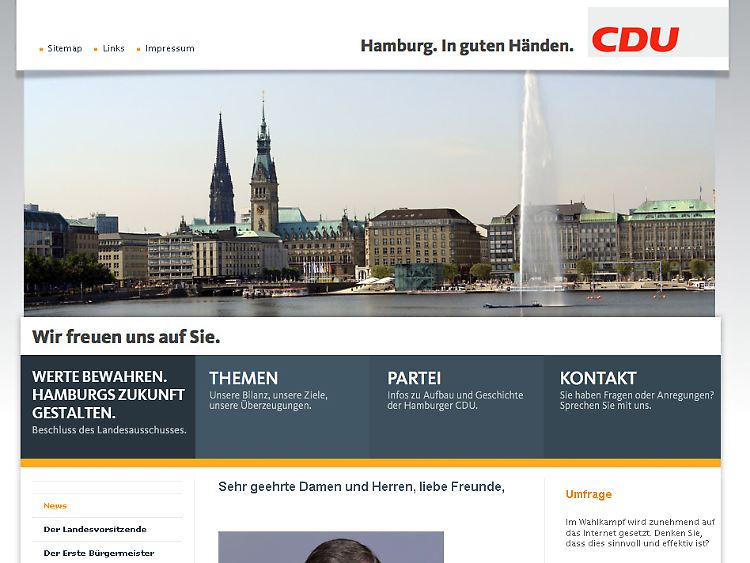Select News in the left sidebar
Viewport: 750px width, 563px height.
pyautogui.click(x=55, y=506)
